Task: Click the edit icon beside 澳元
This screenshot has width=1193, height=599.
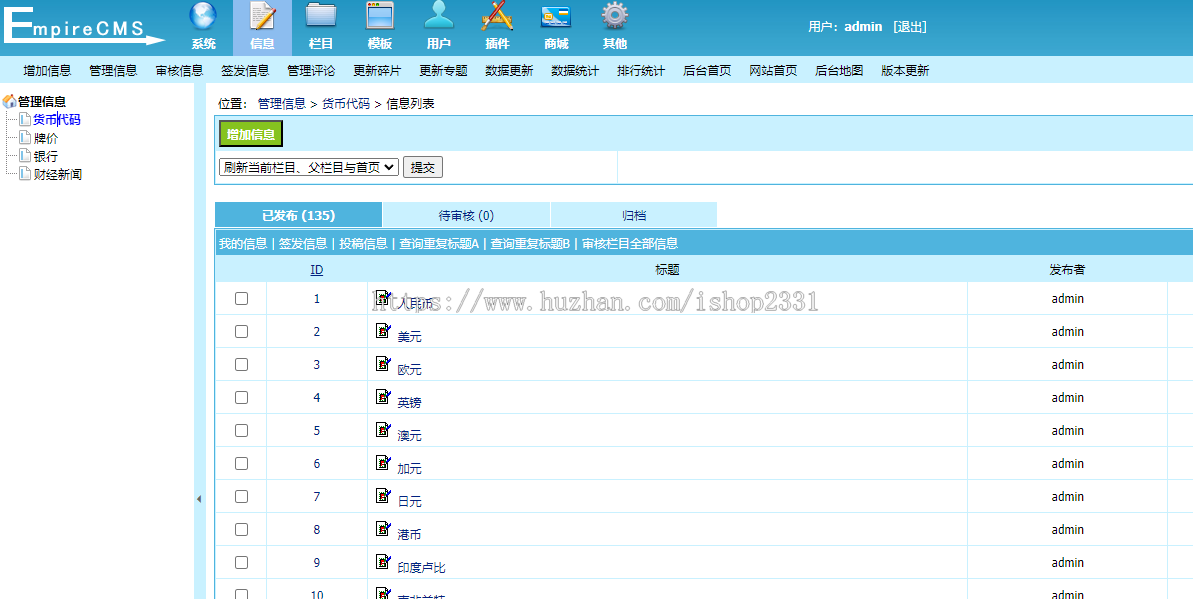Action: [x=383, y=429]
